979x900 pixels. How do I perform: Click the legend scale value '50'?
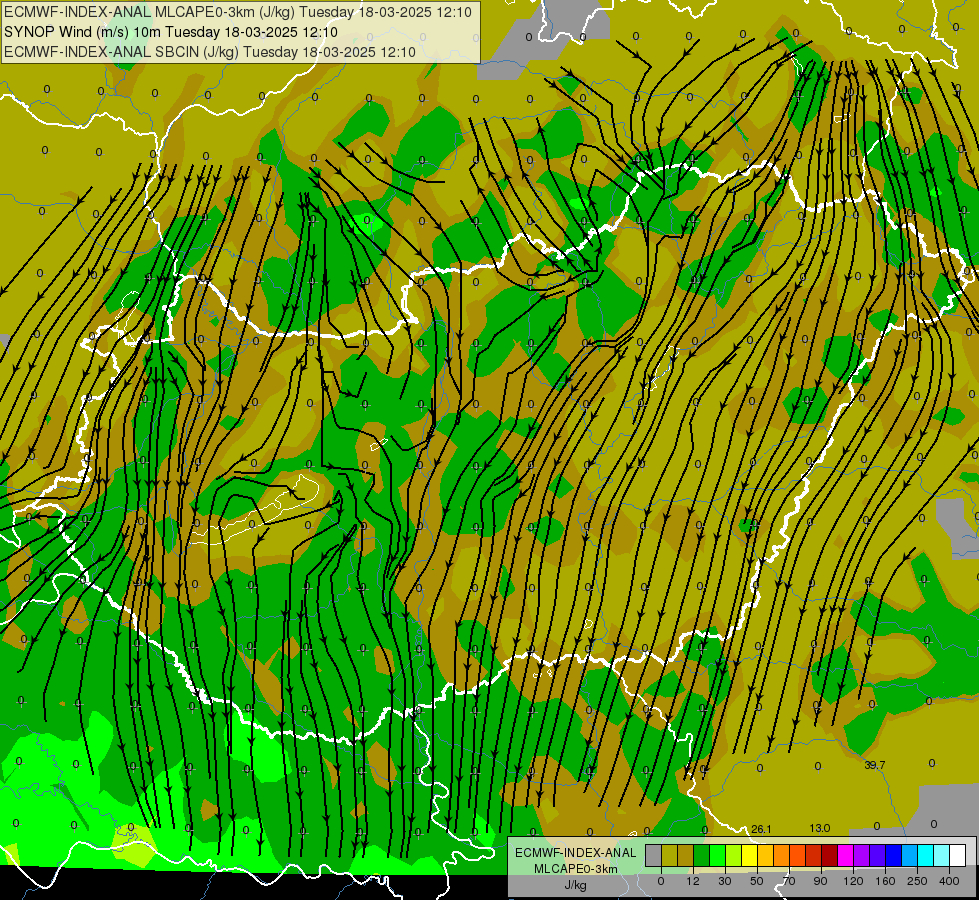(757, 881)
